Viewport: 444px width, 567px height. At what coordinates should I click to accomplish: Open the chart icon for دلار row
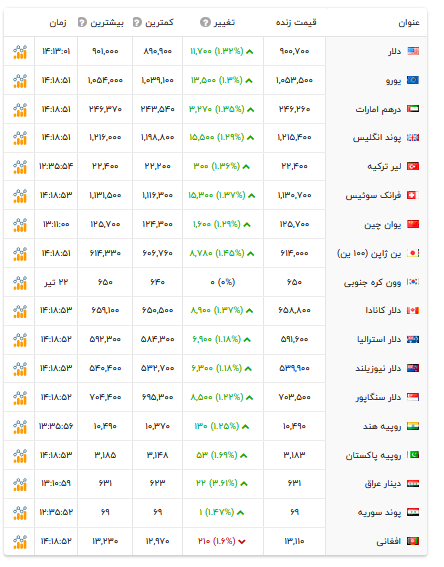click(x=20, y=52)
